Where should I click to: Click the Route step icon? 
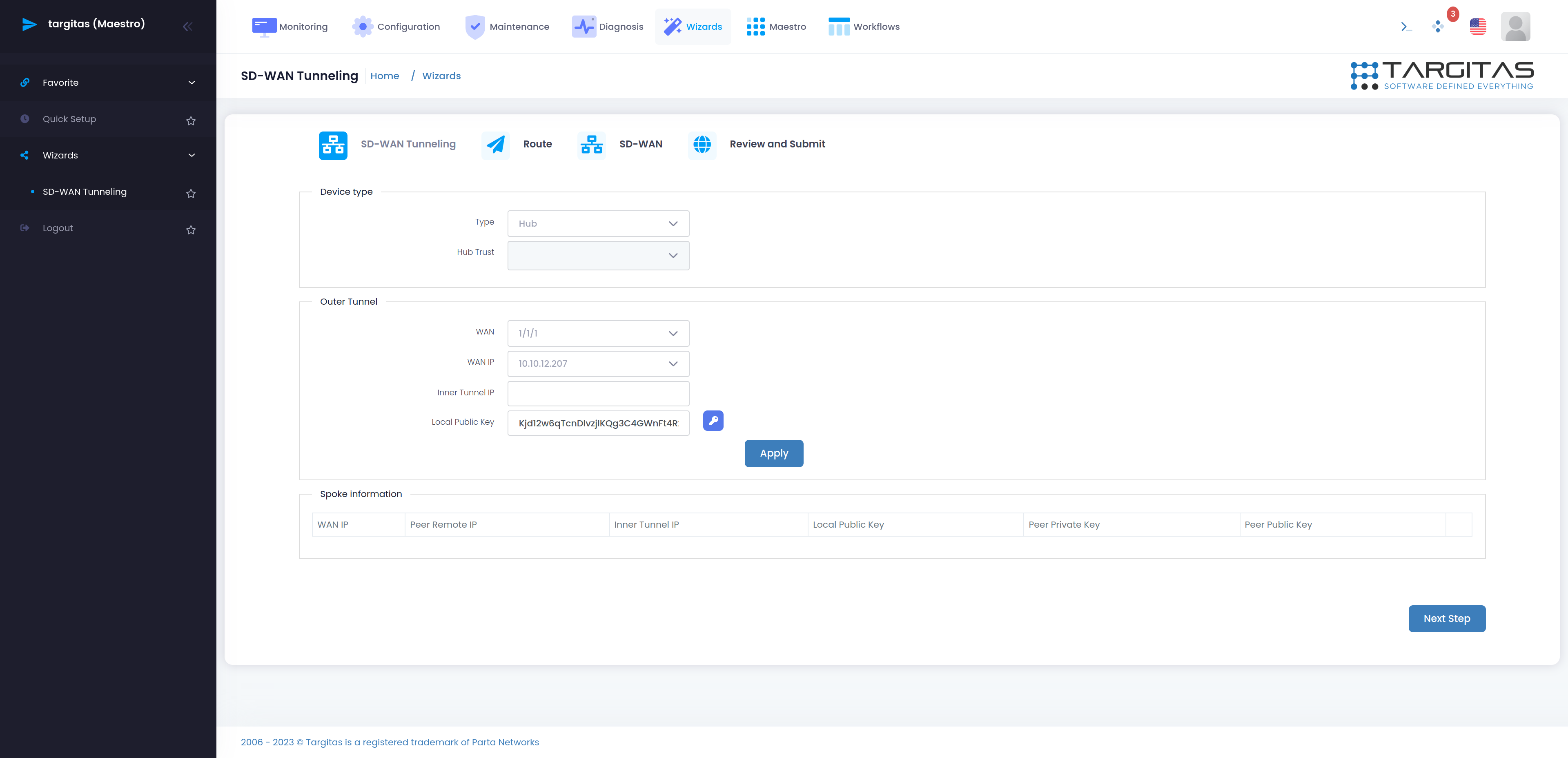click(x=496, y=143)
